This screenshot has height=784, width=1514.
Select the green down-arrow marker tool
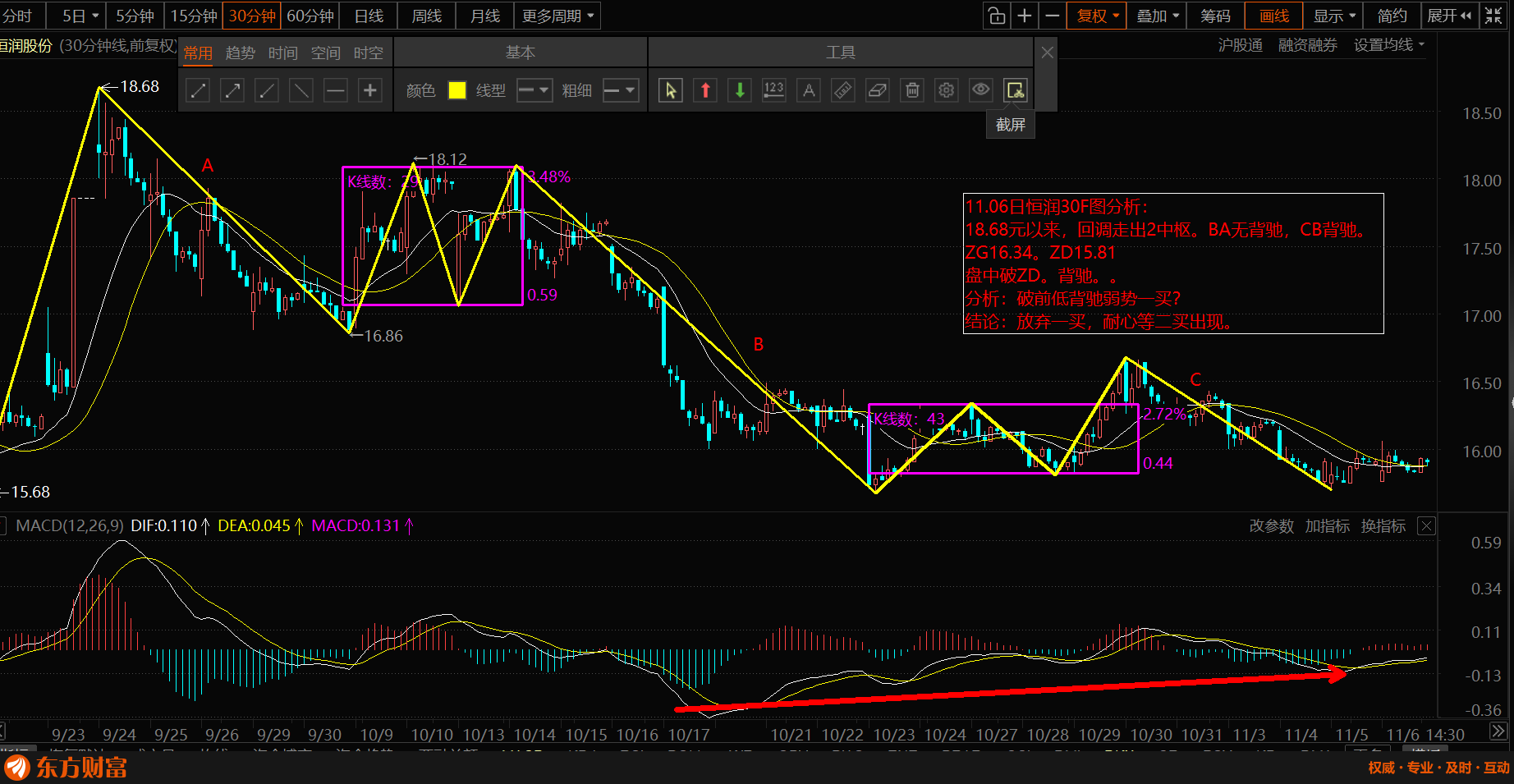coord(740,90)
